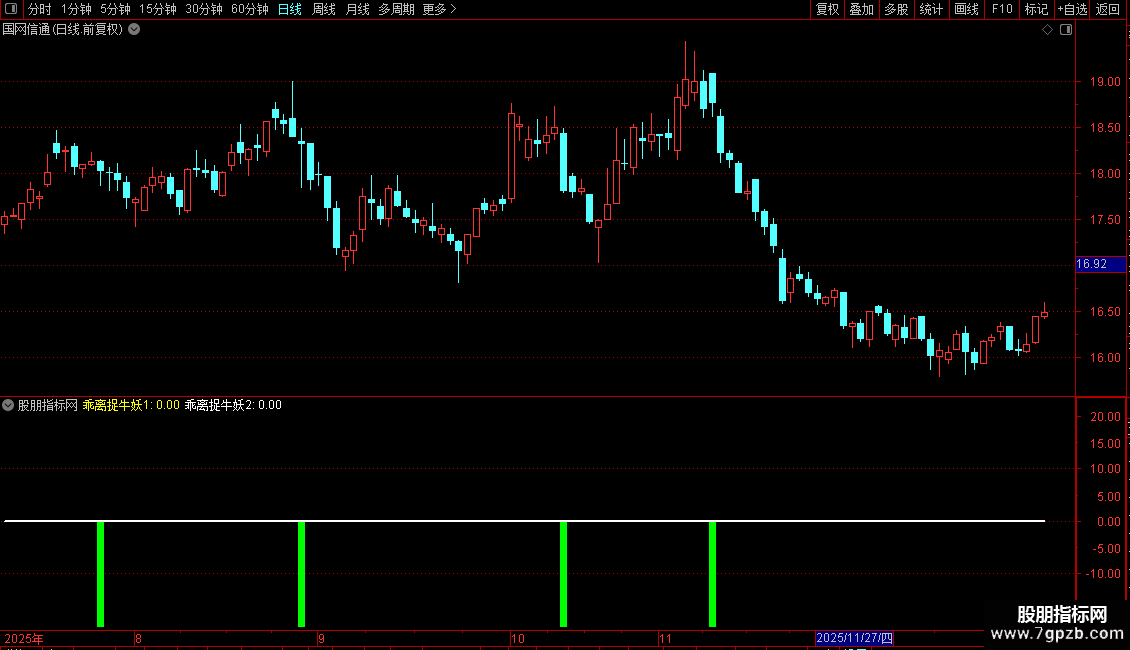Switch to 月线 monthly chart
The width and height of the screenshot is (1130, 650).
pyautogui.click(x=357, y=9)
